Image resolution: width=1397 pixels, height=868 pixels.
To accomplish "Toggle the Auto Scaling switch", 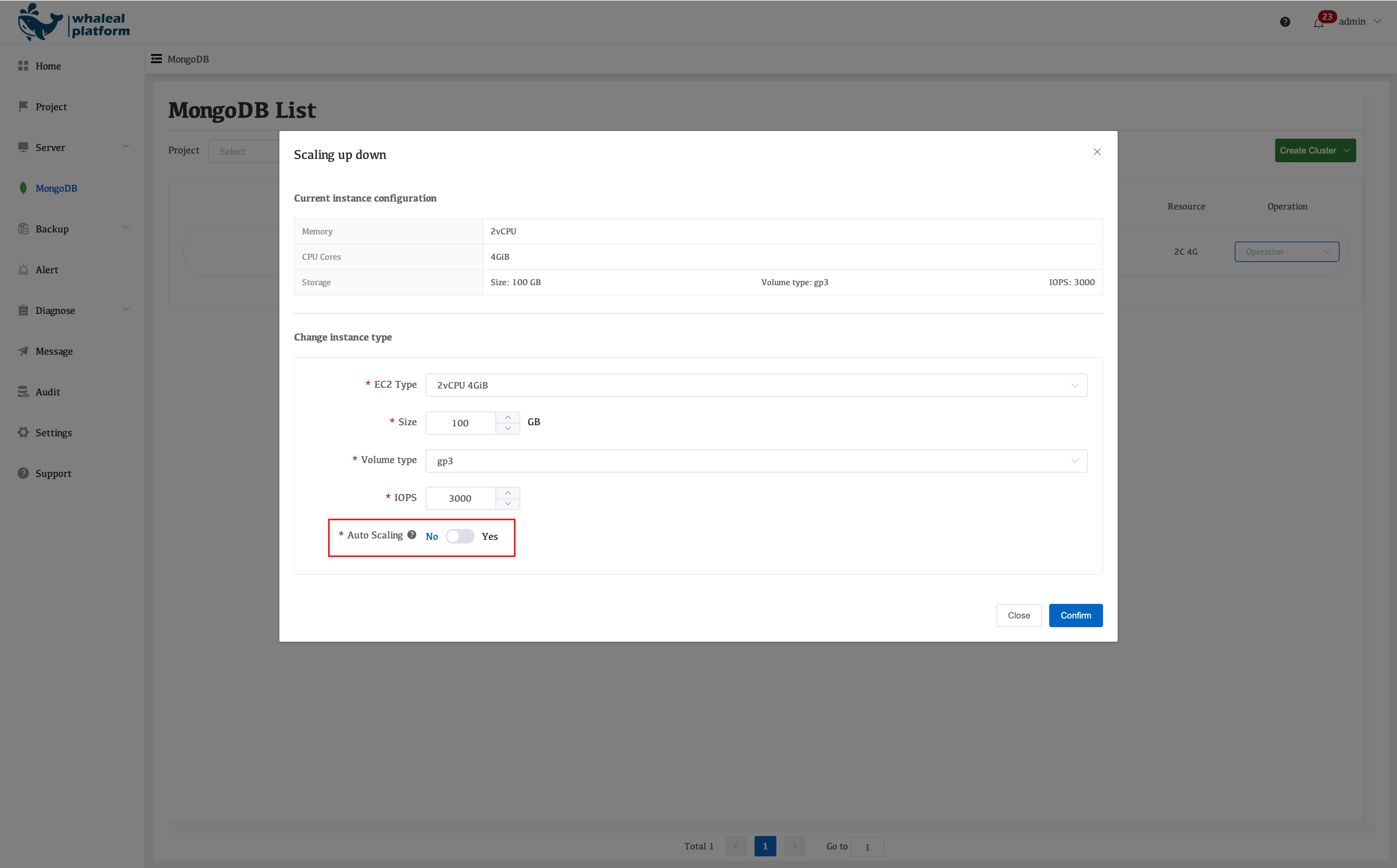I will [x=460, y=536].
